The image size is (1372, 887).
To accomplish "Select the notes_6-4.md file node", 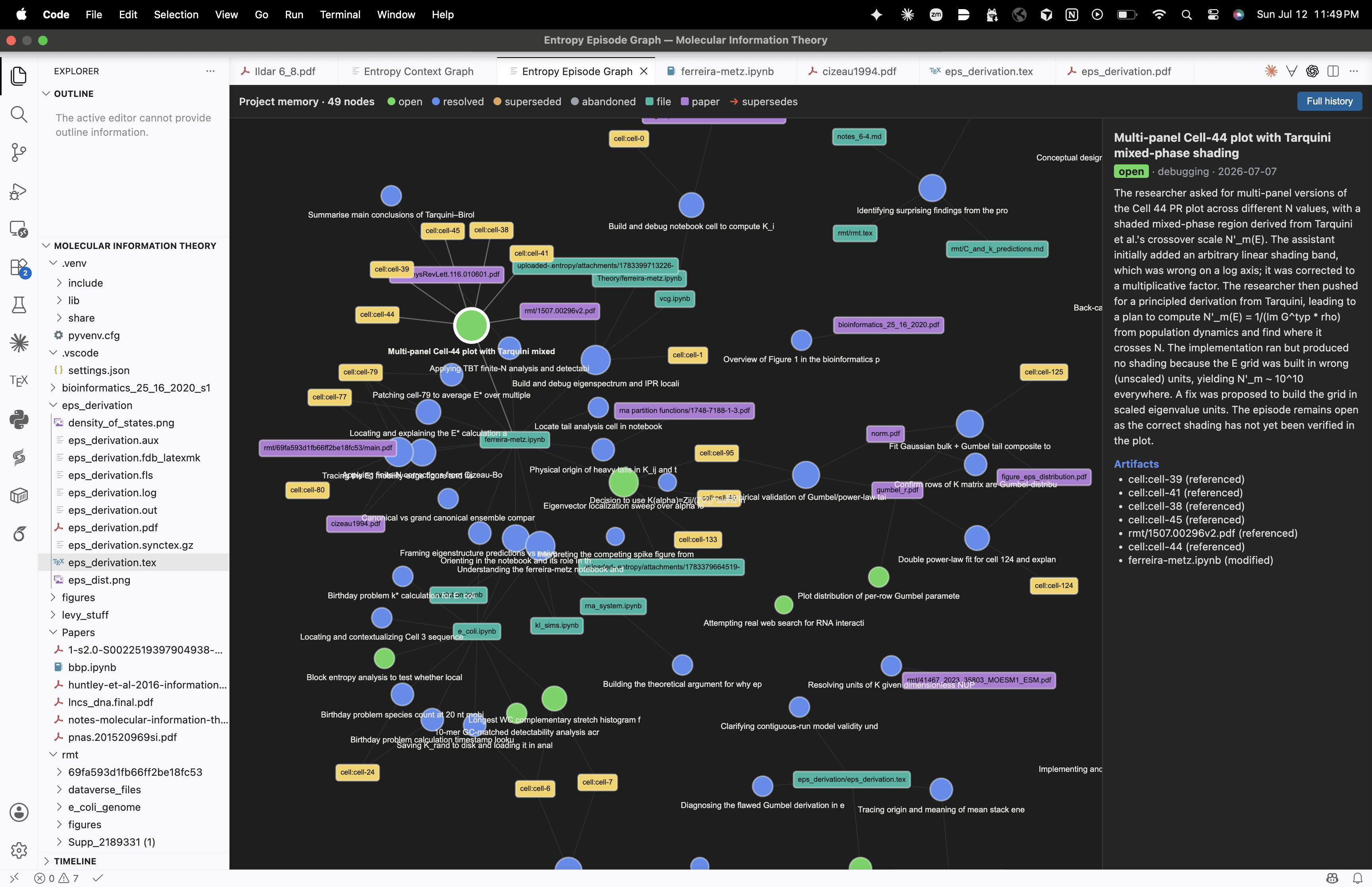I will coord(859,137).
